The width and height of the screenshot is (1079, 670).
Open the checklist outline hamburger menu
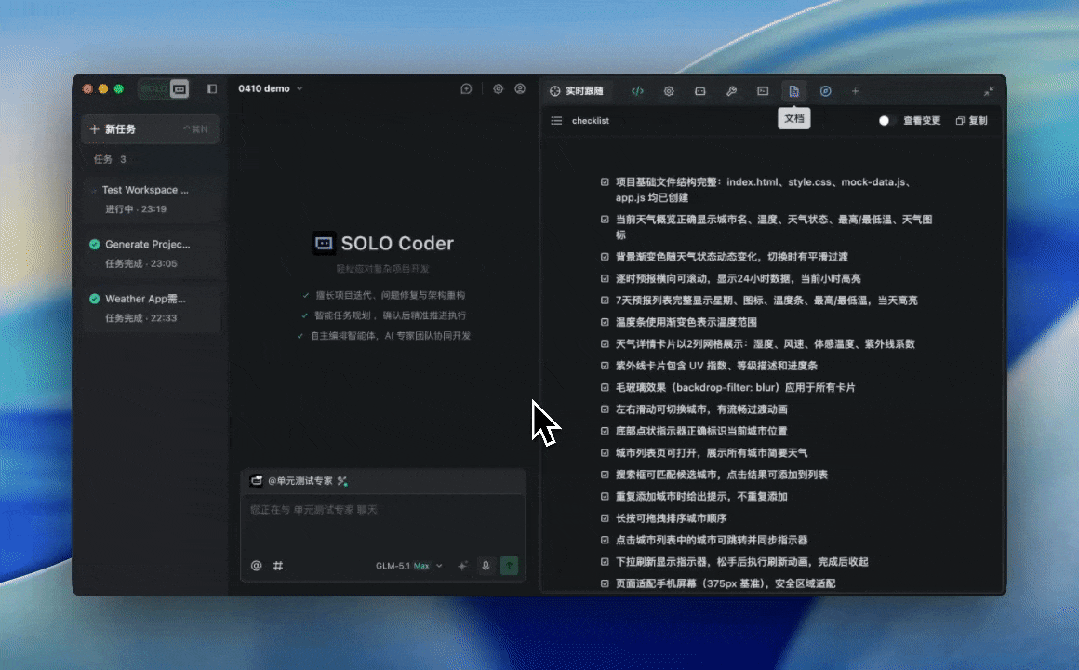pos(557,121)
